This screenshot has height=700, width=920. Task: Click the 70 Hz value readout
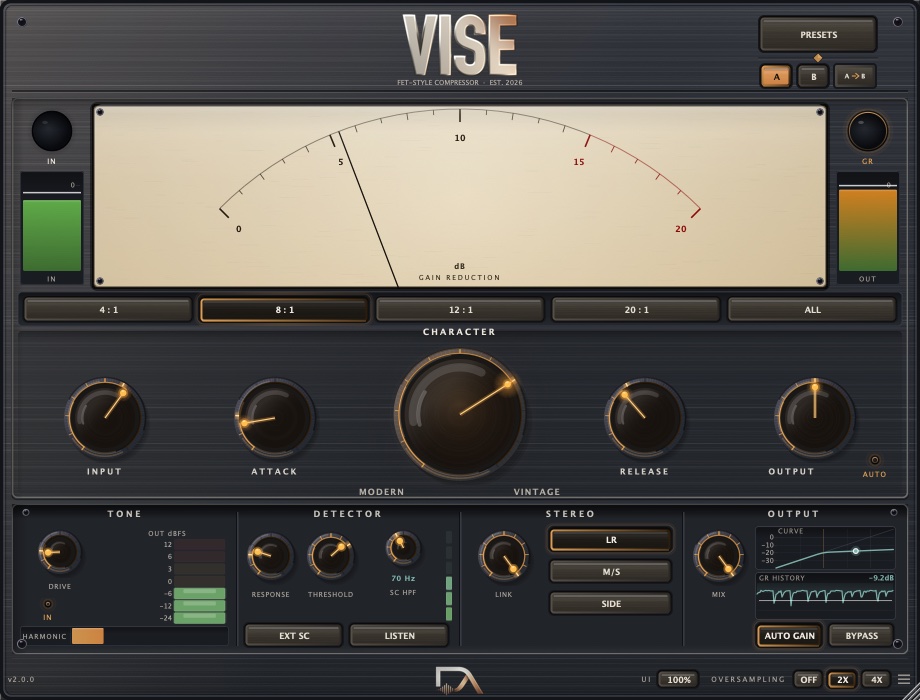(x=403, y=579)
